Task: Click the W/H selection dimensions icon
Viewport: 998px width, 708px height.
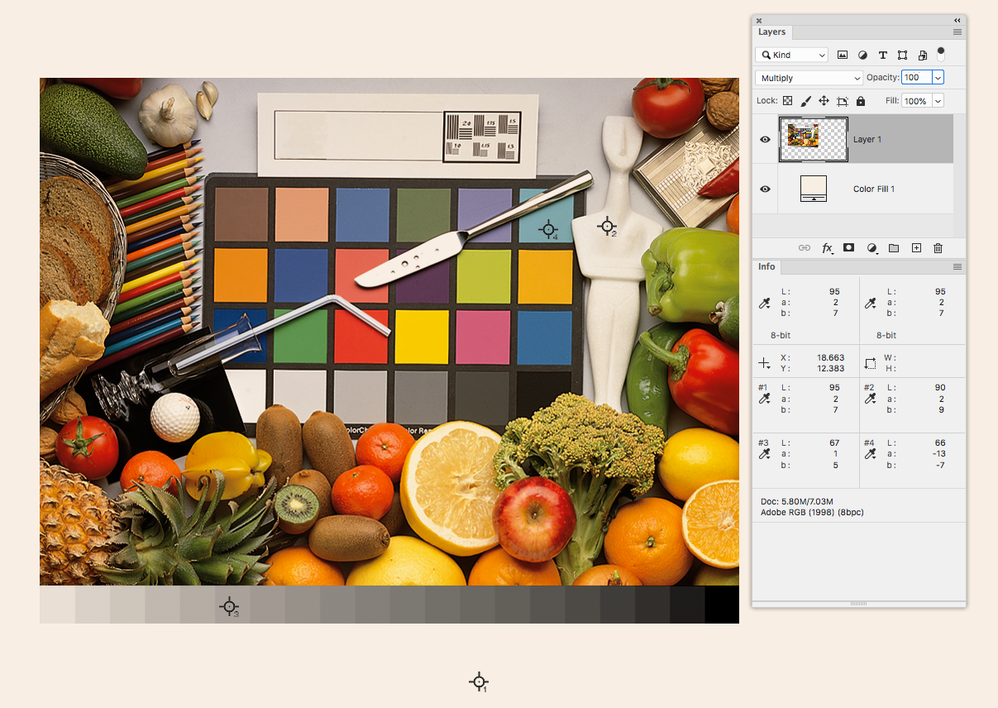Action: pos(869,364)
